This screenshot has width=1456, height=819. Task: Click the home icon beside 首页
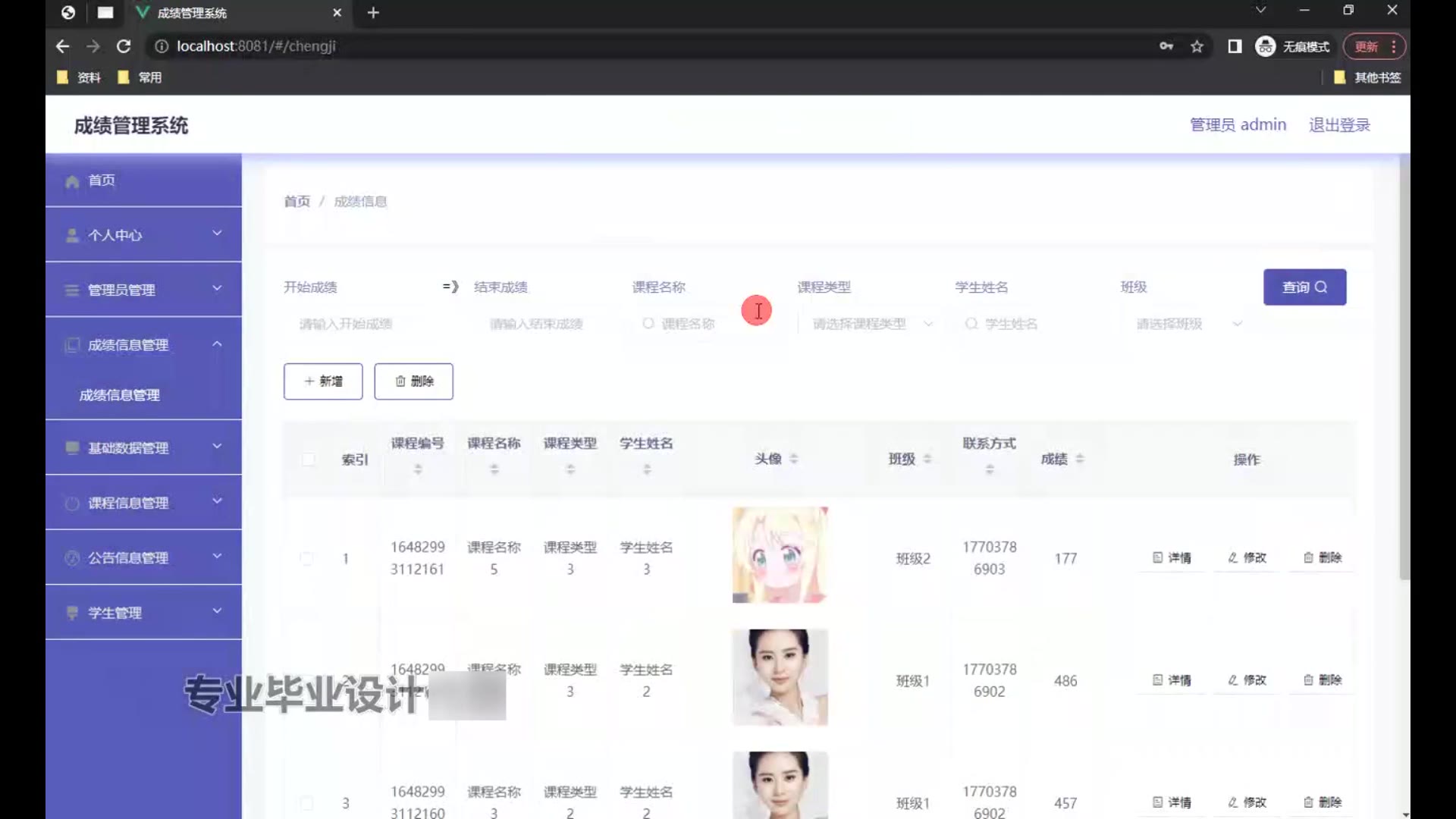[x=72, y=181]
